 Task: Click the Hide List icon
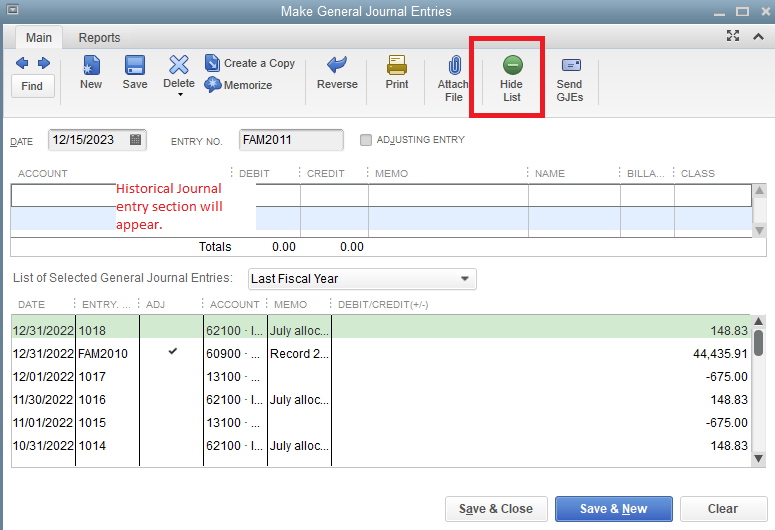pyautogui.click(x=513, y=65)
